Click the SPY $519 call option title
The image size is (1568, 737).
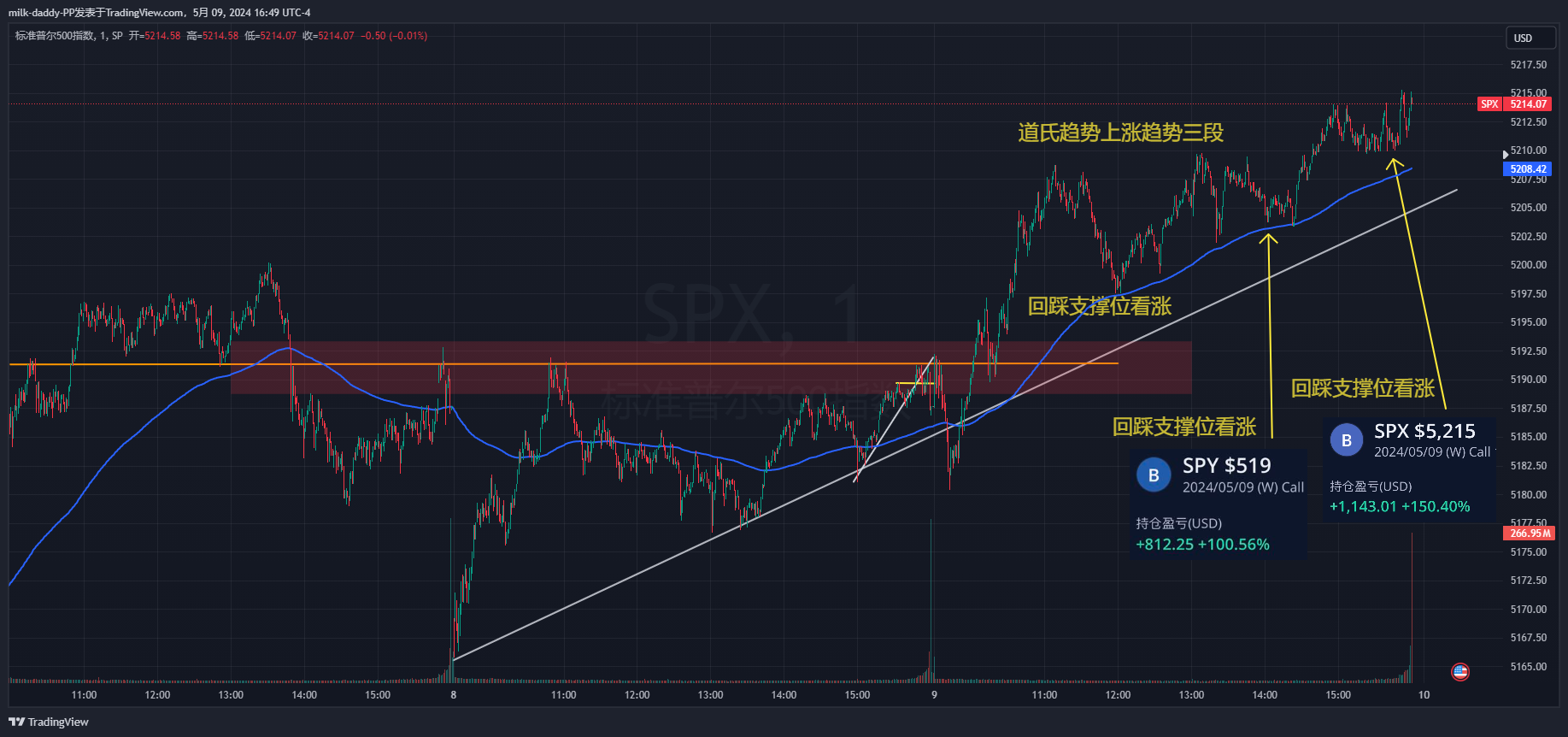pyautogui.click(x=1226, y=466)
